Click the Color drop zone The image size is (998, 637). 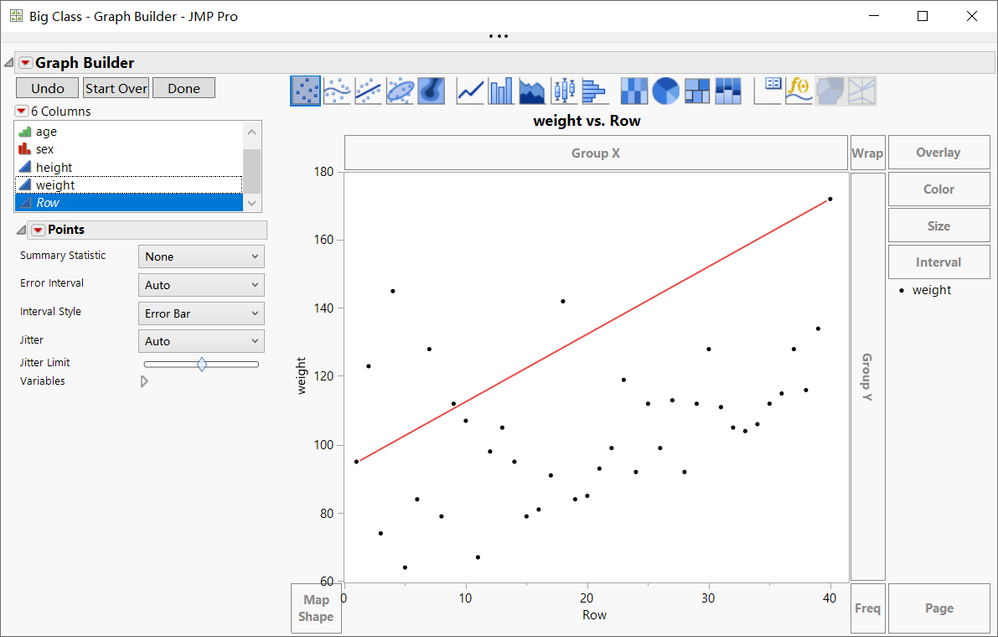pos(939,189)
